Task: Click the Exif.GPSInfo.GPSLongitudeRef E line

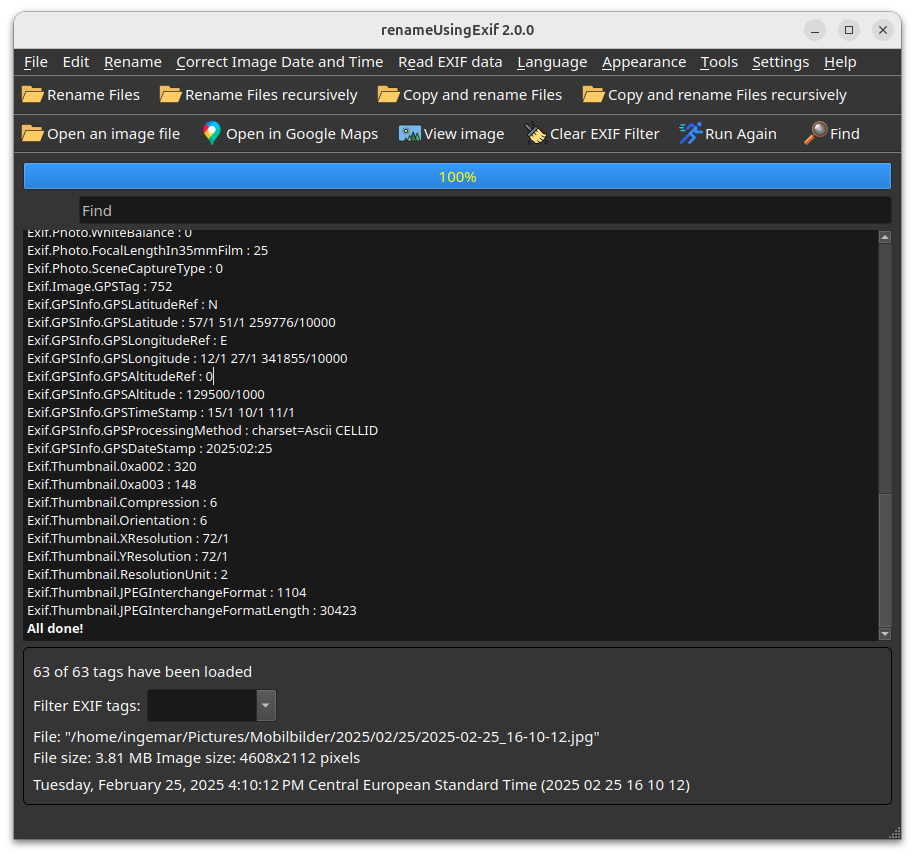Action: coord(127,341)
